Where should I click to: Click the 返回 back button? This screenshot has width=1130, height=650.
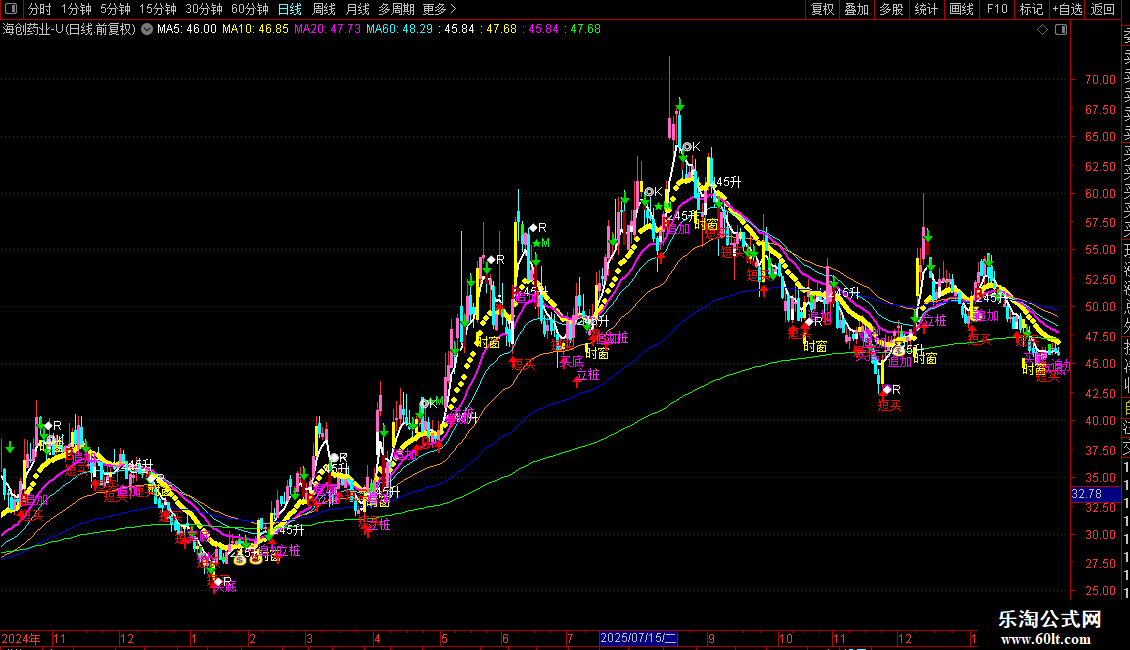(x=1102, y=9)
